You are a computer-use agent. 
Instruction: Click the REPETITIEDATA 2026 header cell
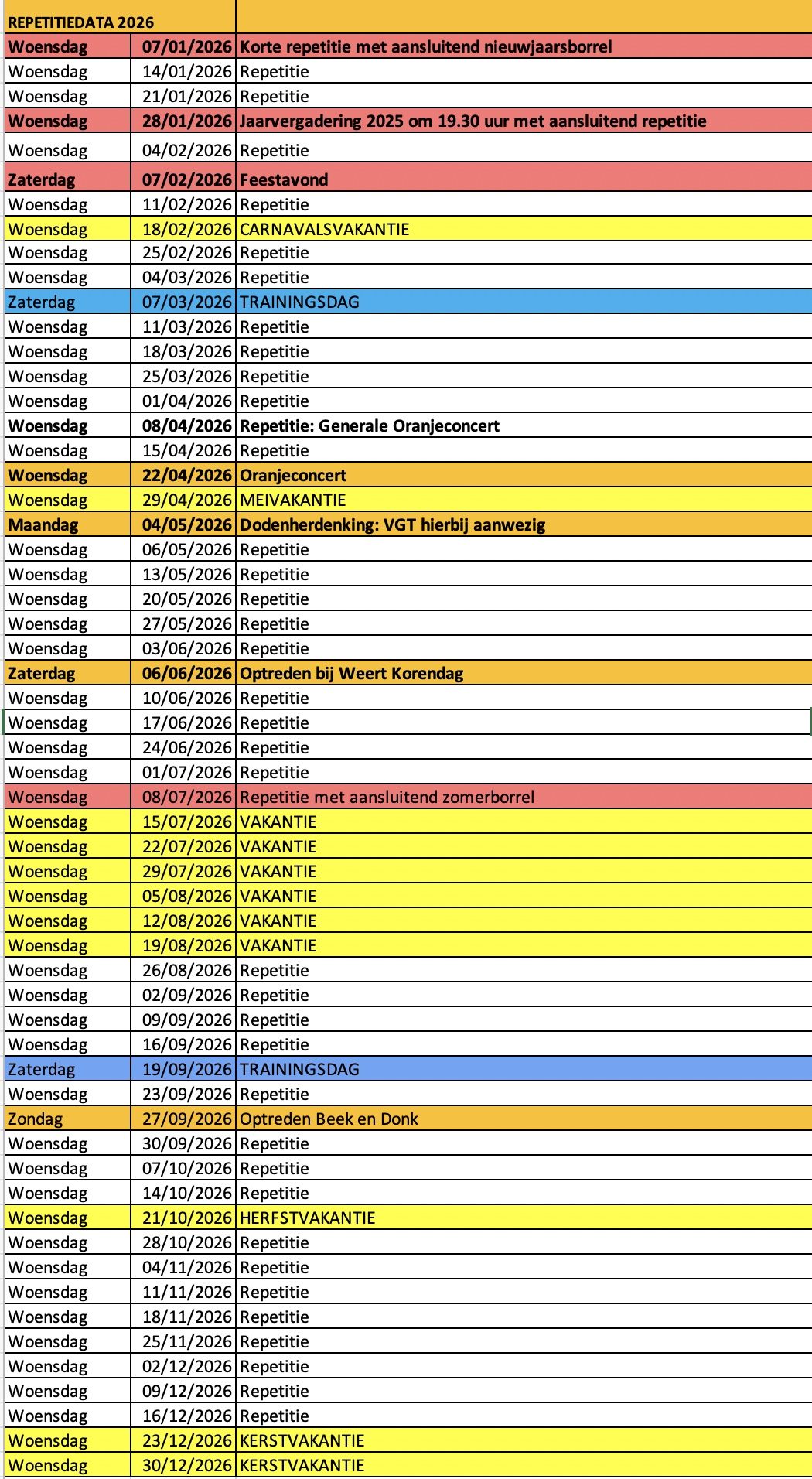click(x=80, y=22)
